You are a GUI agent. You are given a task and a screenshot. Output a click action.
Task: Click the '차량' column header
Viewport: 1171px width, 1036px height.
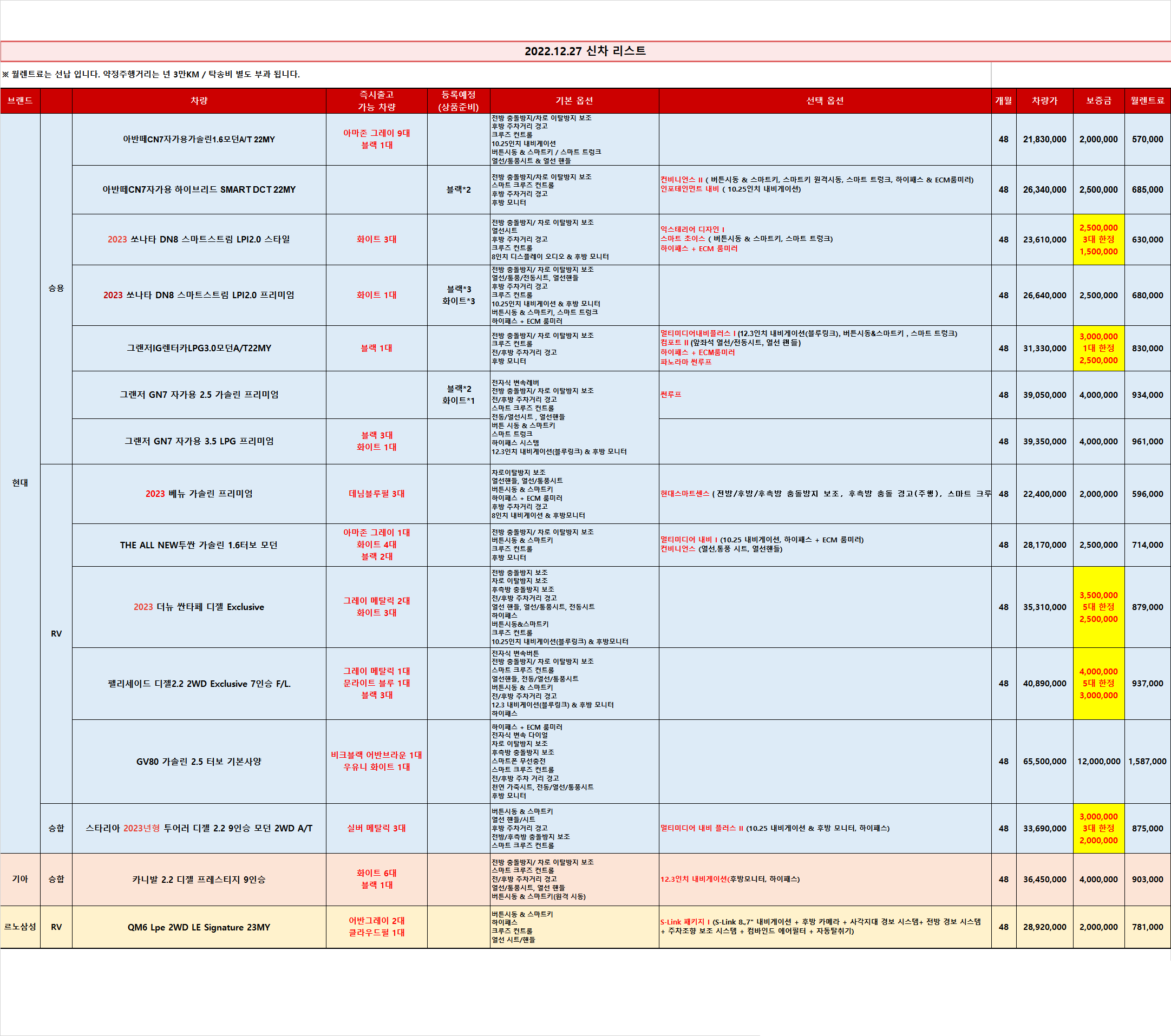pos(199,101)
